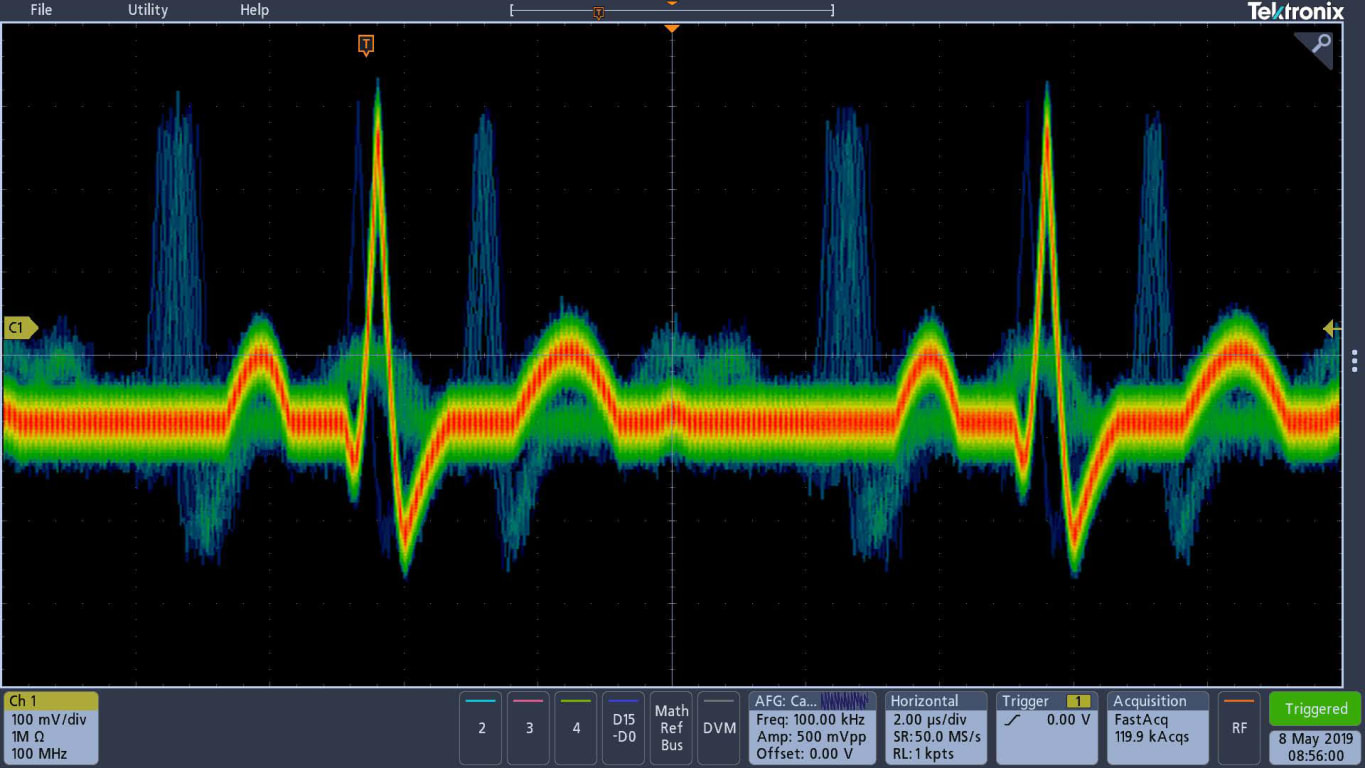Open the Horizontal settings badge
The image size is (1365, 768).
coord(936,728)
